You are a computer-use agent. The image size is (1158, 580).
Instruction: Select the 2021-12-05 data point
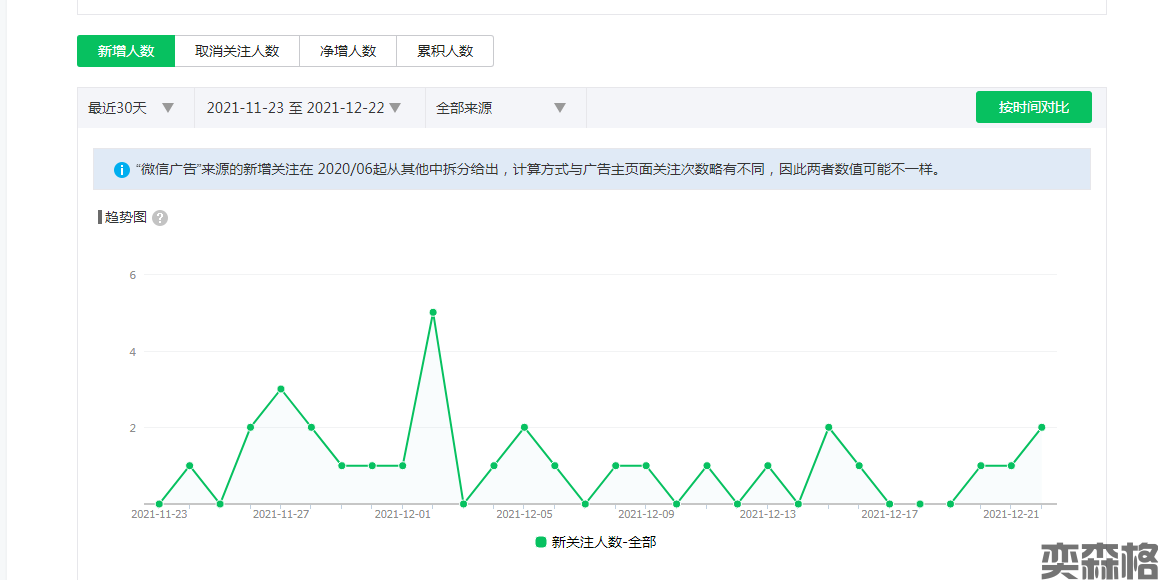point(524,427)
